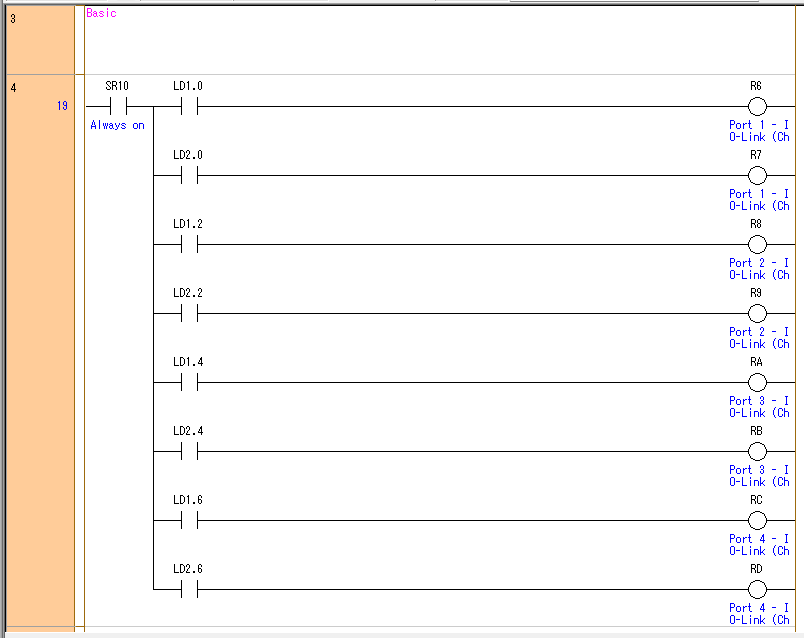Click the Port 4 comment under RD
The height and width of the screenshot is (638, 804).
click(x=759, y=614)
